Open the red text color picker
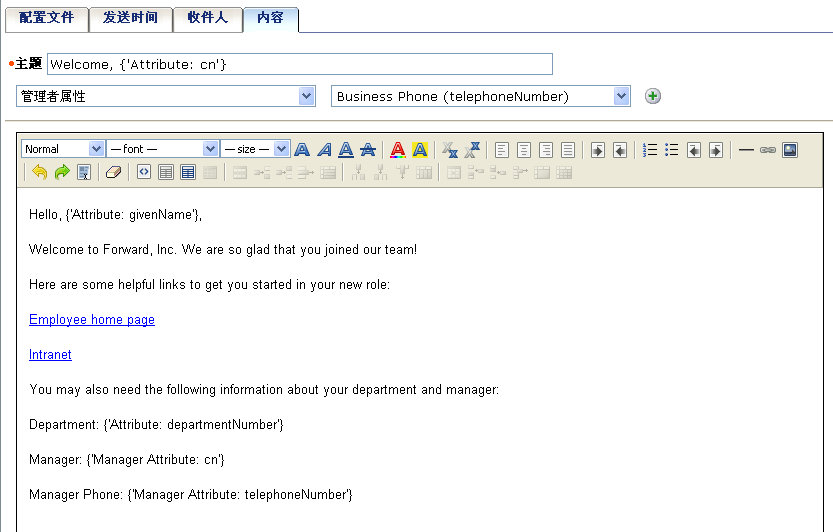833x532 pixels. click(x=398, y=150)
